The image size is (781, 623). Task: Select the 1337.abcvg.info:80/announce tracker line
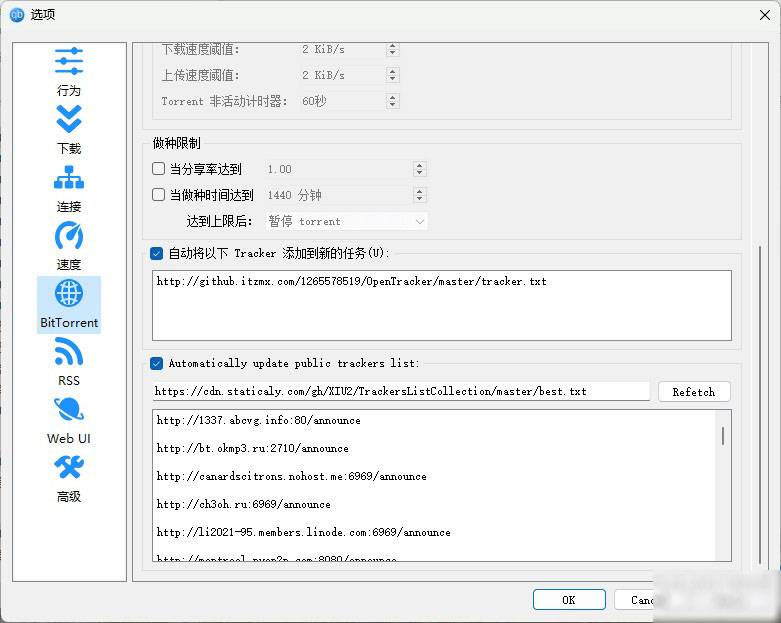[258, 420]
